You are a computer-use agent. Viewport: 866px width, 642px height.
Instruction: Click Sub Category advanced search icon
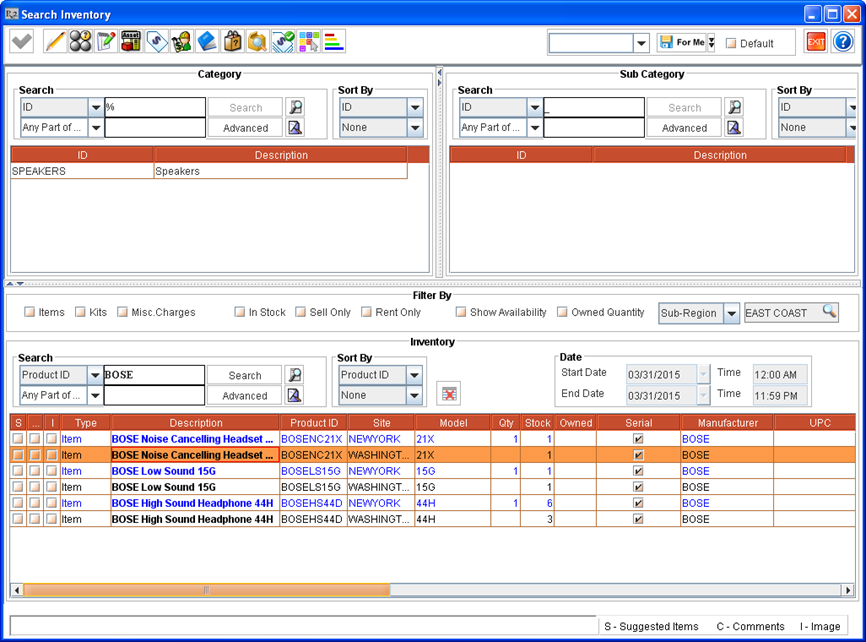coord(735,128)
